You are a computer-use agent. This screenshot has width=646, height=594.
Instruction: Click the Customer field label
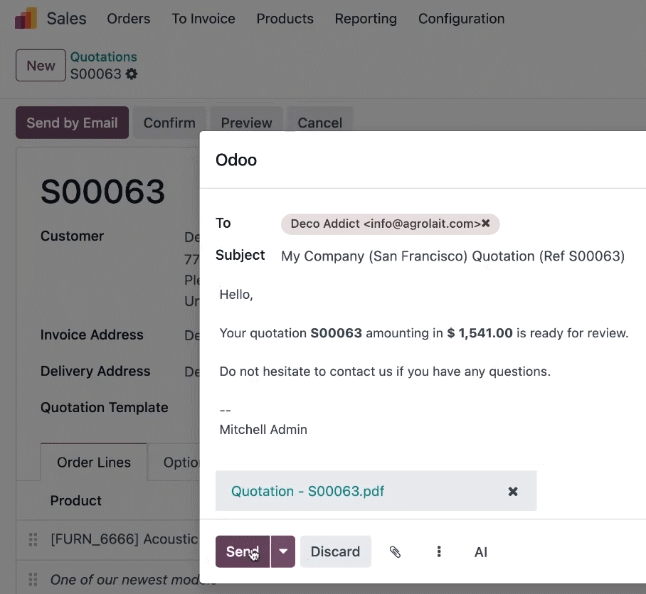pos(72,236)
